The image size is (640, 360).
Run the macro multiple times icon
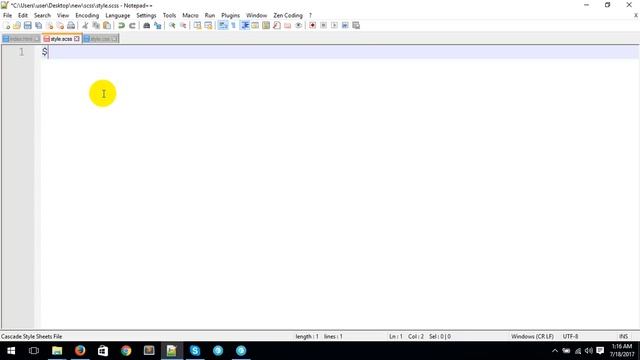pos(345,25)
